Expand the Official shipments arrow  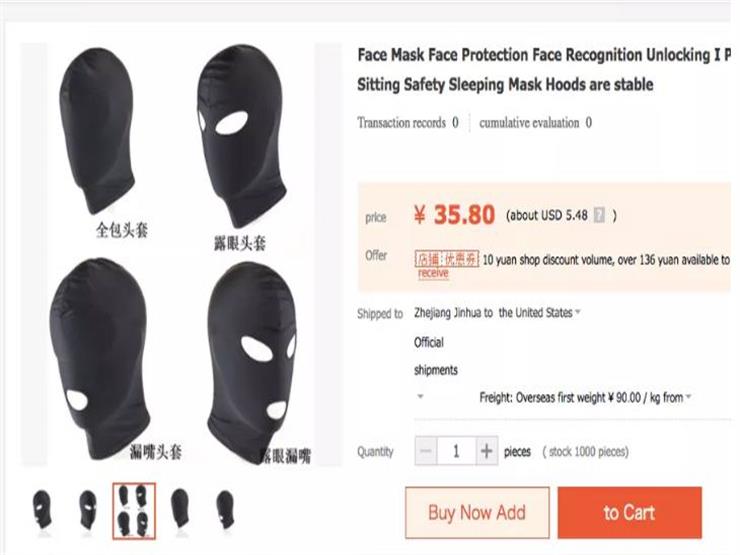tap(420, 397)
